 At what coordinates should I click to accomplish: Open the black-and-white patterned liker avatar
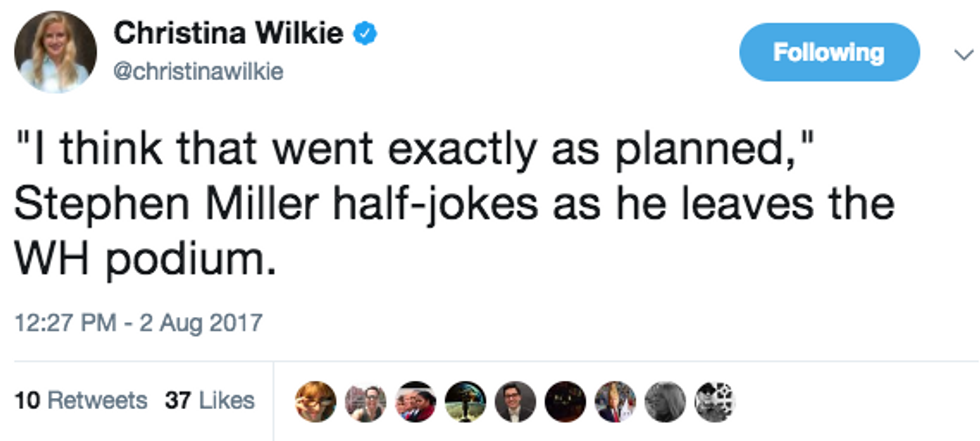[715, 402]
